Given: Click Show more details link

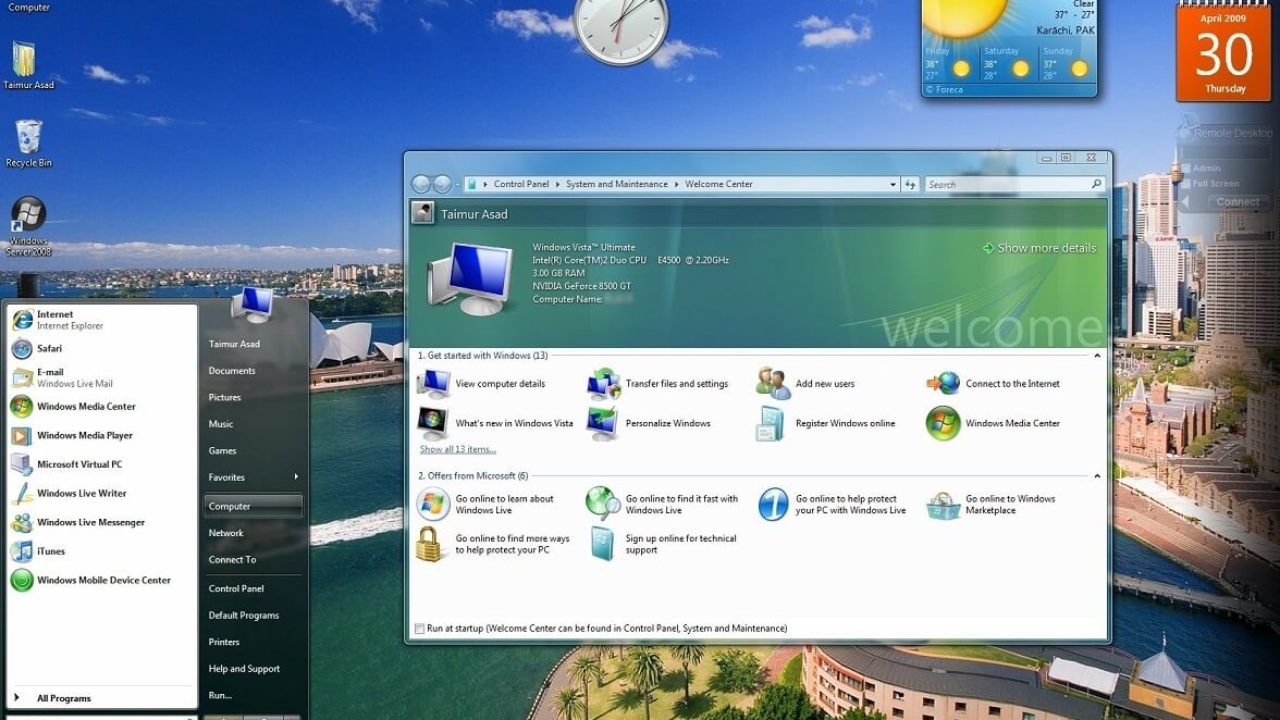Looking at the screenshot, I should 1039,248.
